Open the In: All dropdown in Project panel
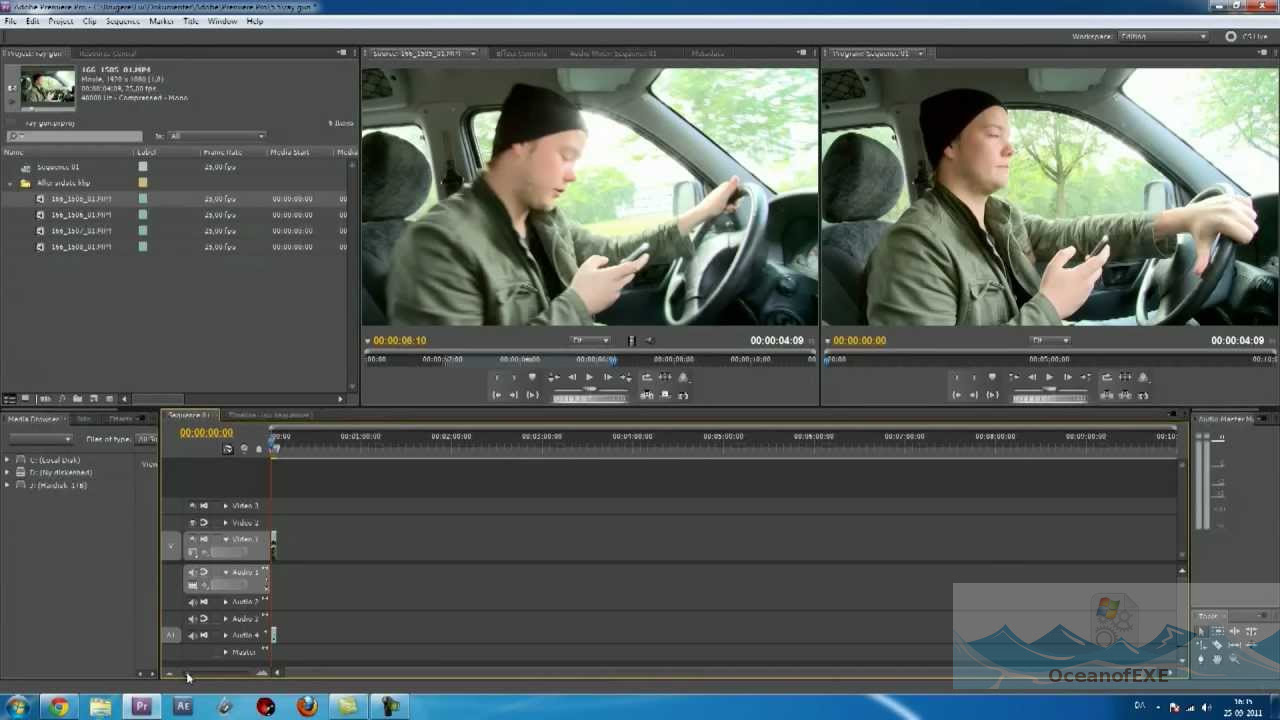 (217, 136)
